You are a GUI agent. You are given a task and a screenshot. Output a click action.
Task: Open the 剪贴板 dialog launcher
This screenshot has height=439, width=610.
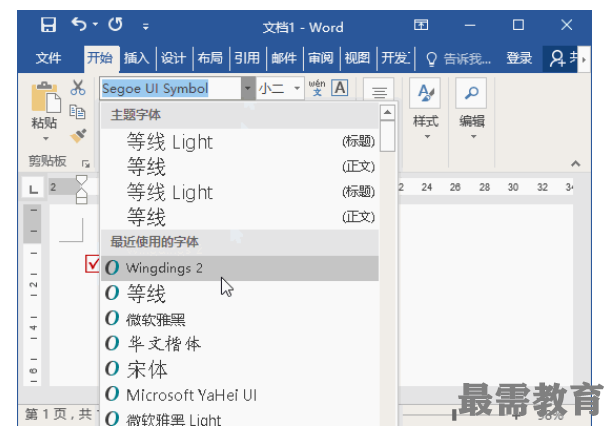pyautogui.click(x=86, y=164)
